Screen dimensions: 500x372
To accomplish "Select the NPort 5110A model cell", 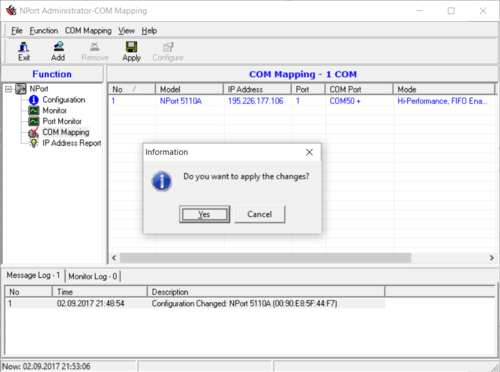I will click(x=181, y=101).
